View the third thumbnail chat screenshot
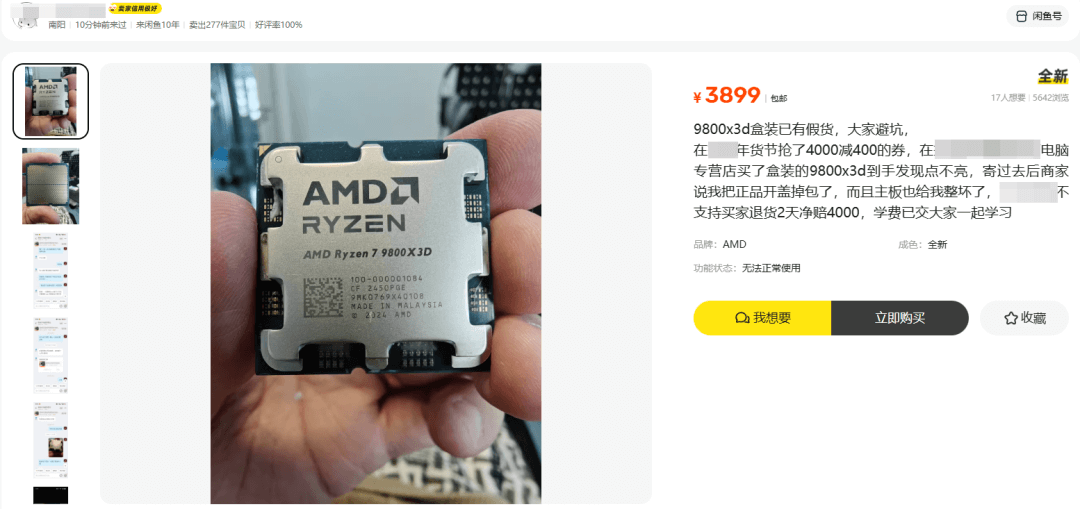Image resolution: width=1080 pixels, height=509 pixels. (x=51, y=271)
